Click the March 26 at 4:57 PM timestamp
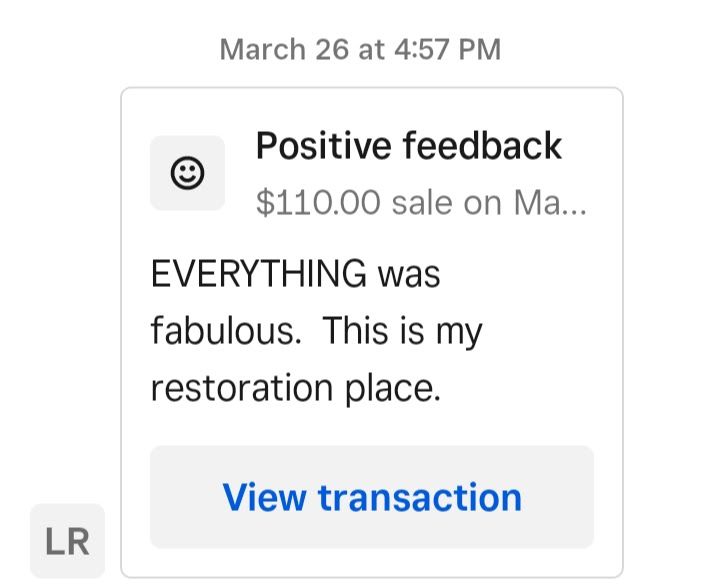Viewport: 720px width, 587px height. click(x=360, y=49)
